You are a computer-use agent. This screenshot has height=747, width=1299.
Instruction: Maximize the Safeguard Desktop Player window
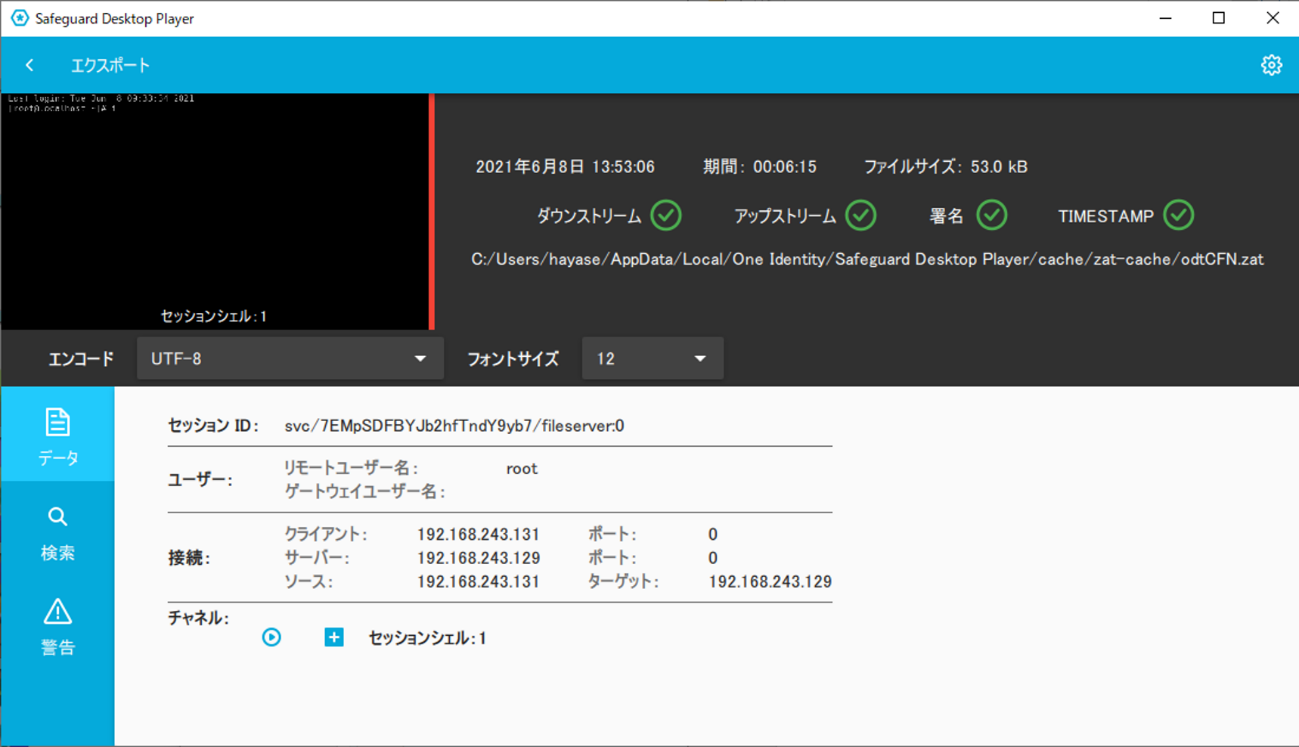pyautogui.click(x=1218, y=18)
